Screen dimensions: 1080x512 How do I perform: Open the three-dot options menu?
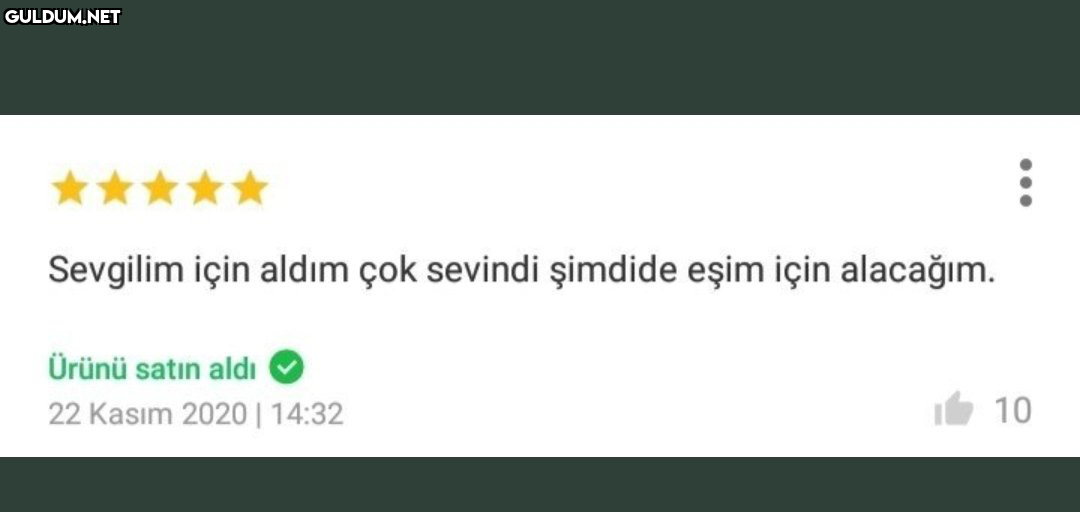[1026, 183]
